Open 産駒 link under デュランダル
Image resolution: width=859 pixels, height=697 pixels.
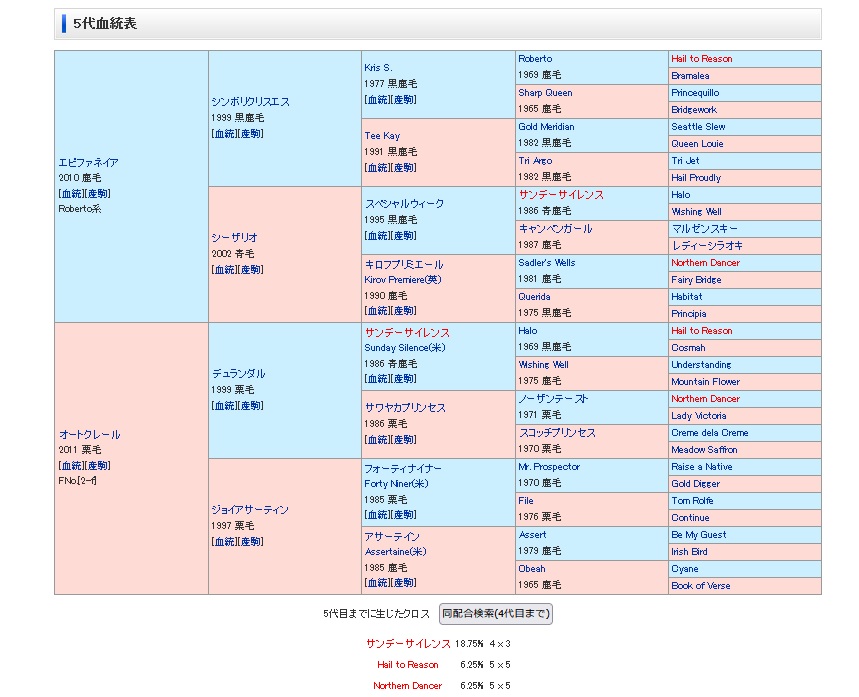pos(250,405)
